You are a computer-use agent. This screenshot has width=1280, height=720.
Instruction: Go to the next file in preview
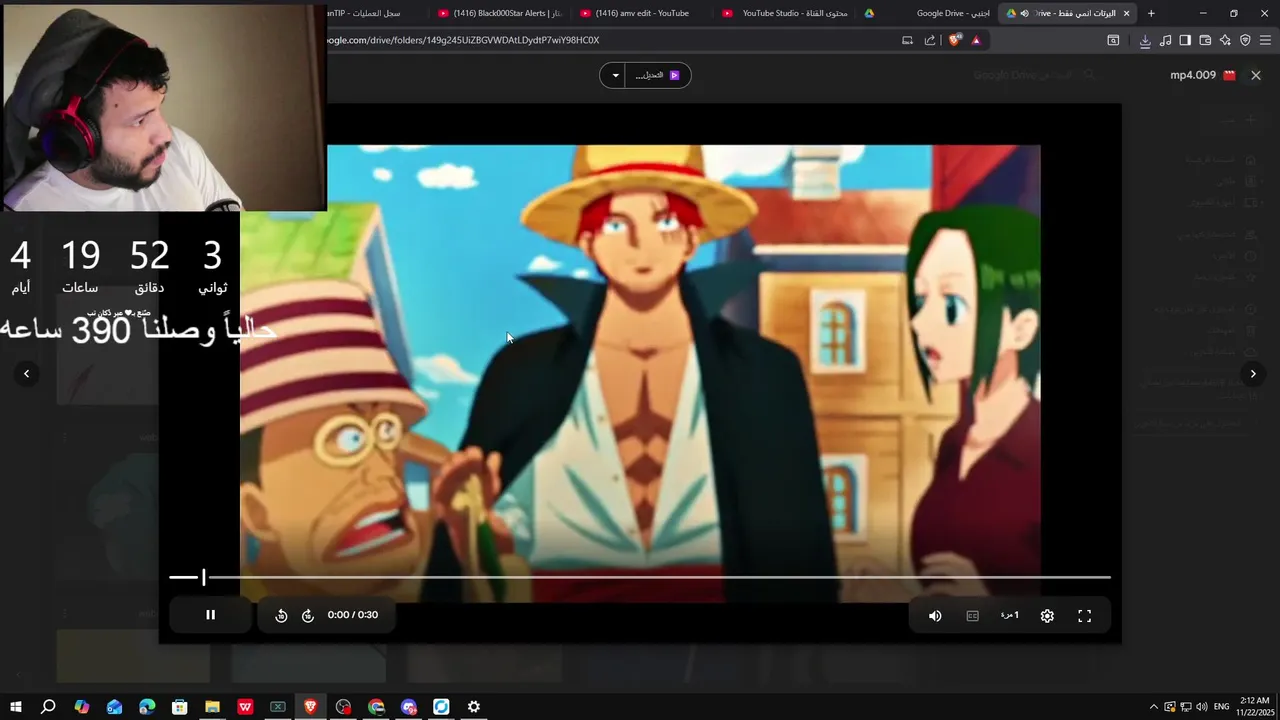tap(1253, 373)
